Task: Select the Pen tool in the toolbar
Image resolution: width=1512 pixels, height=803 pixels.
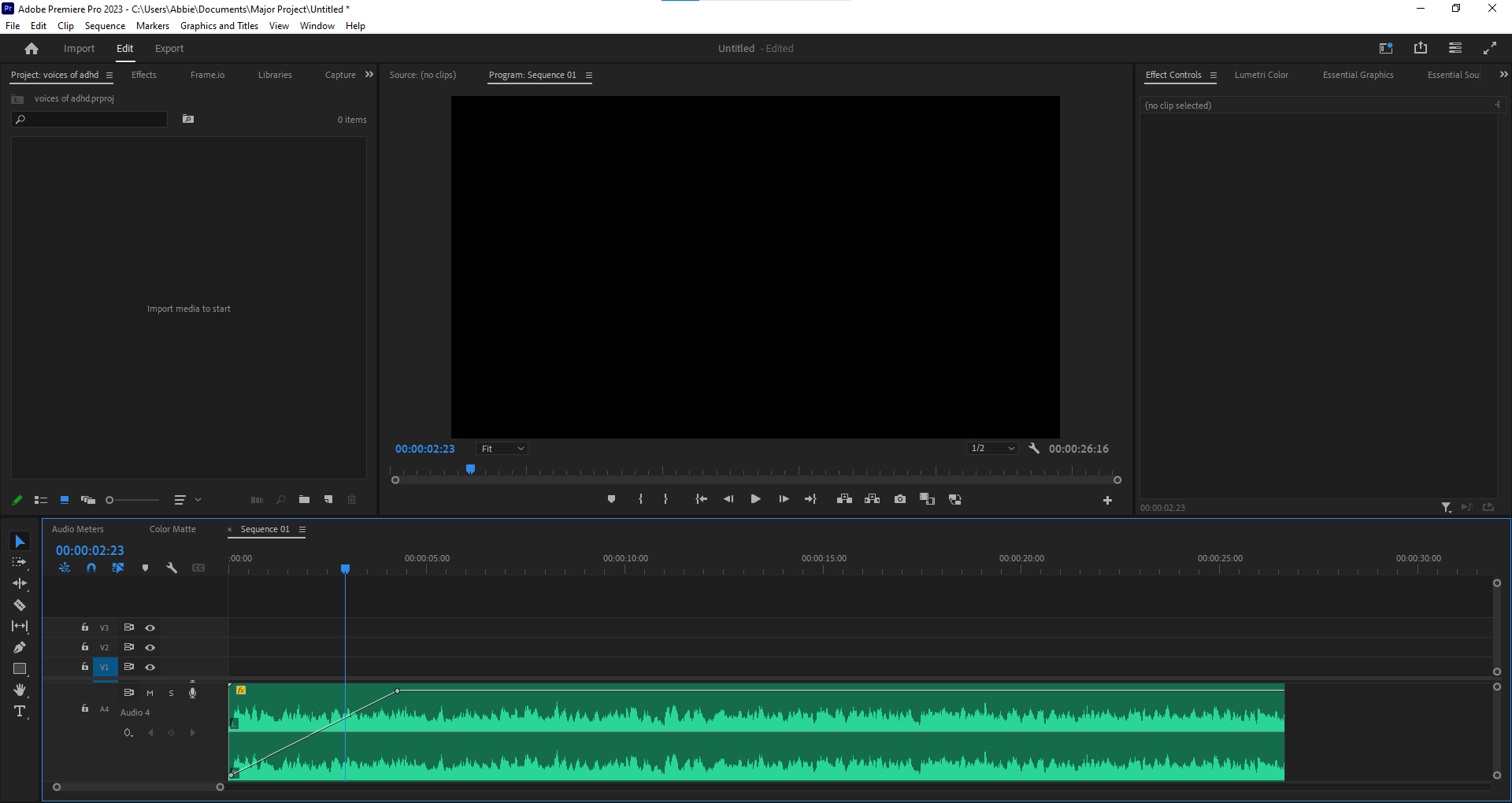Action: (20, 647)
